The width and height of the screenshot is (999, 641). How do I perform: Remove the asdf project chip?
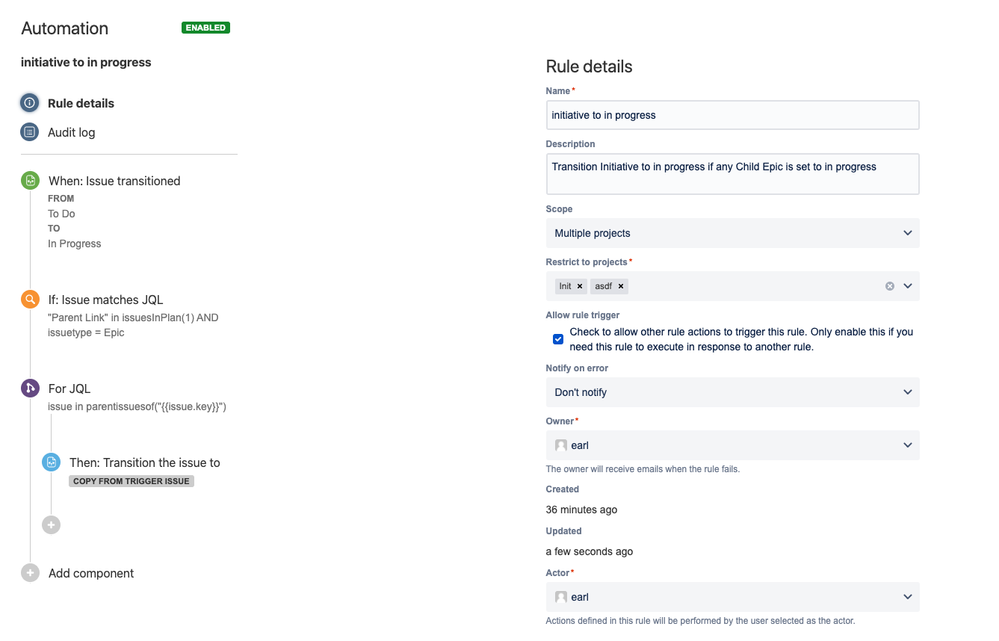(621, 286)
